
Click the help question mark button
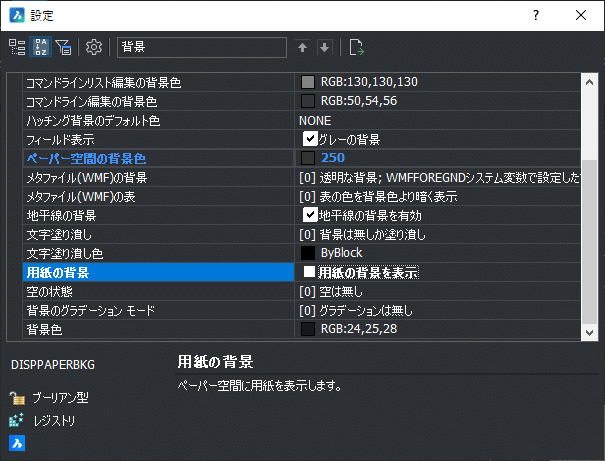coord(536,15)
